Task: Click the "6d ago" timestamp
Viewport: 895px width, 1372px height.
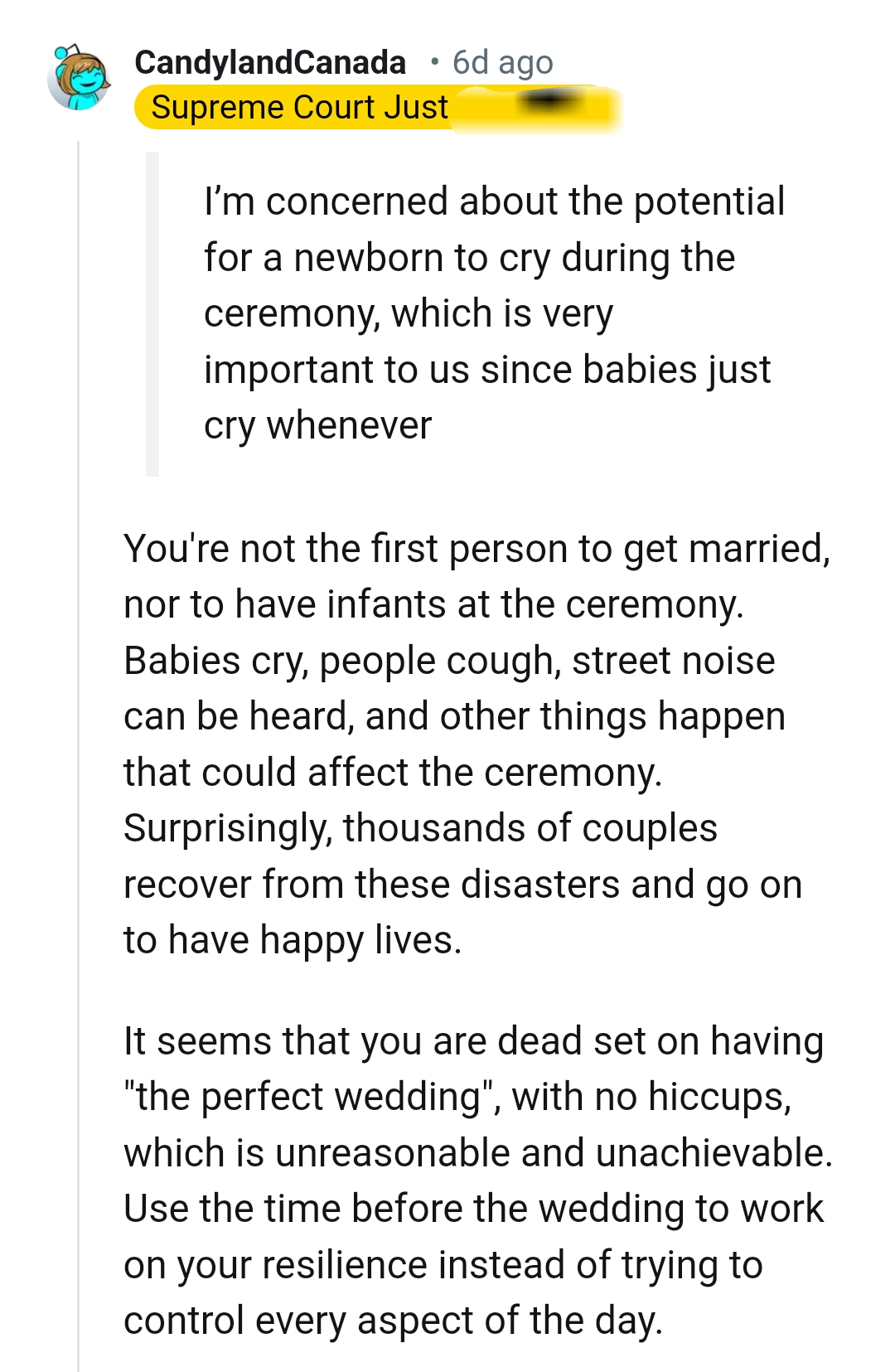Action: [x=502, y=62]
